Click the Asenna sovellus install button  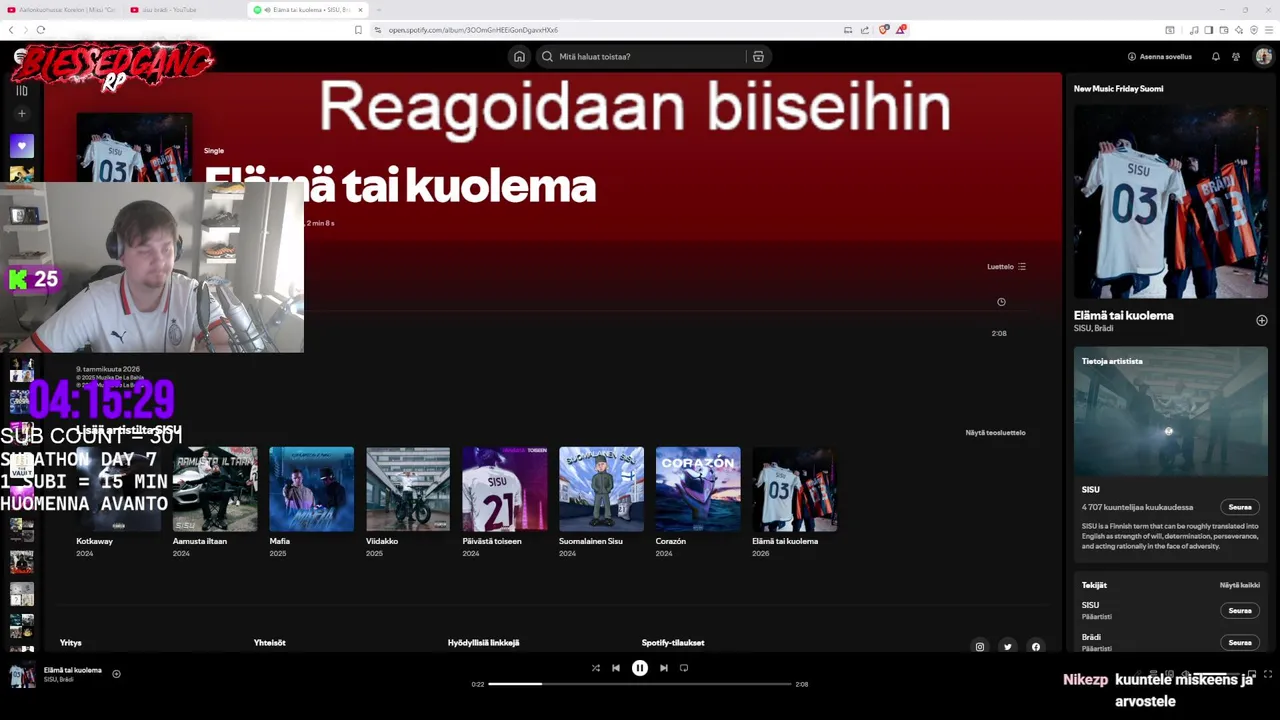(1160, 57)
